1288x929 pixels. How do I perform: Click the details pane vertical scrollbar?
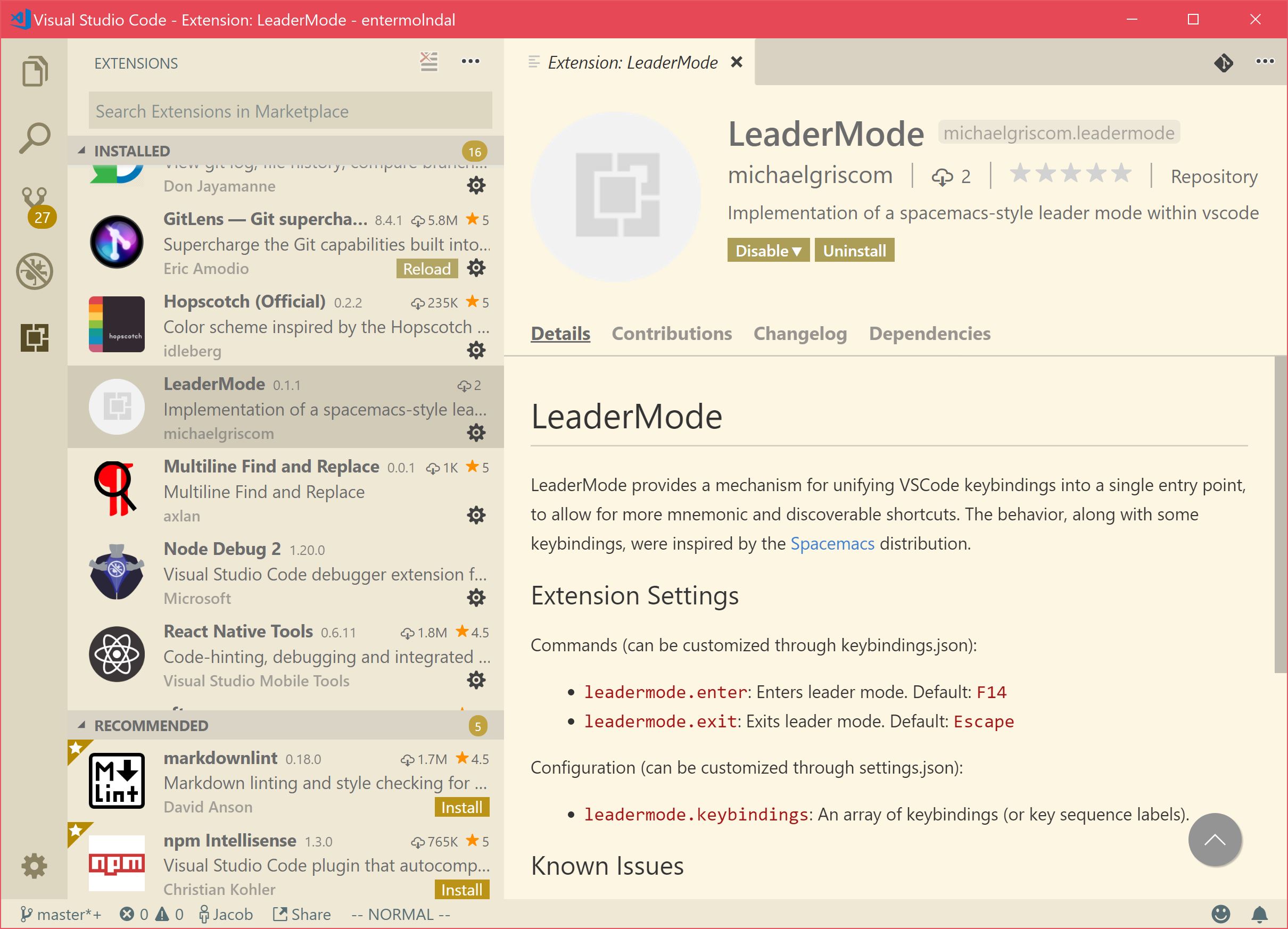tap(1280, 515)
